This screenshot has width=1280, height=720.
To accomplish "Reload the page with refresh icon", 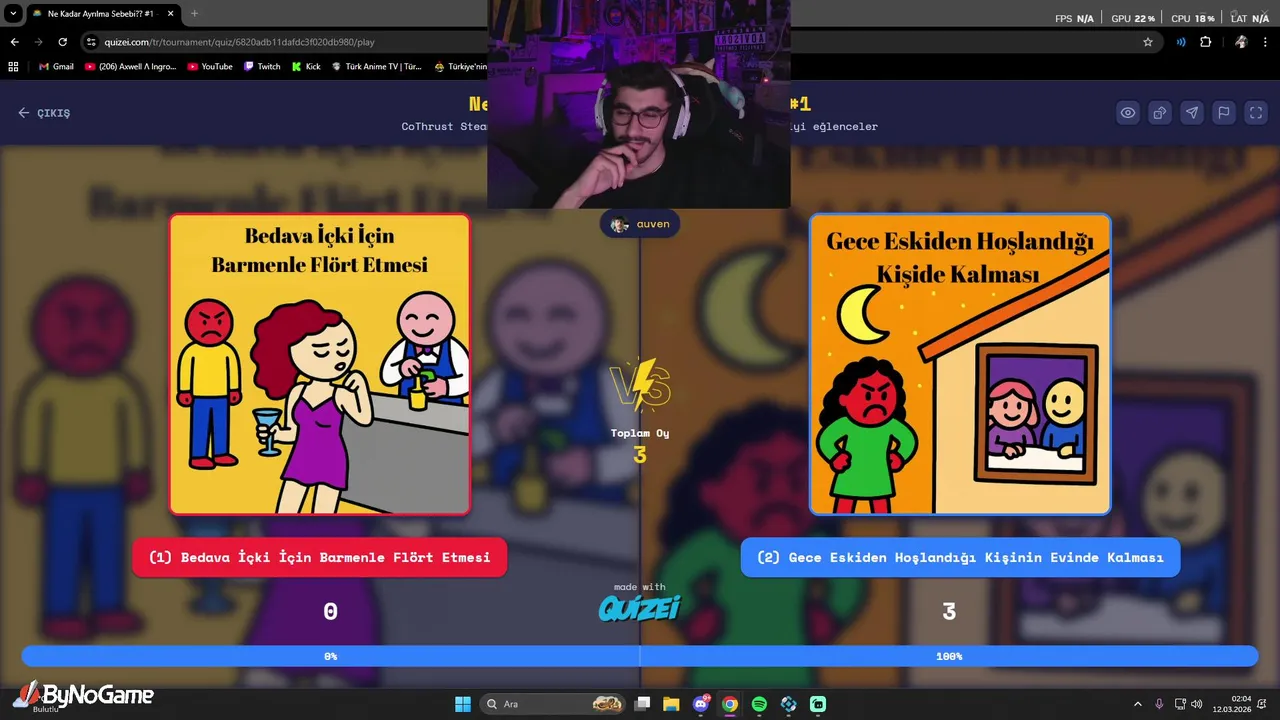I will click(62, 42).
